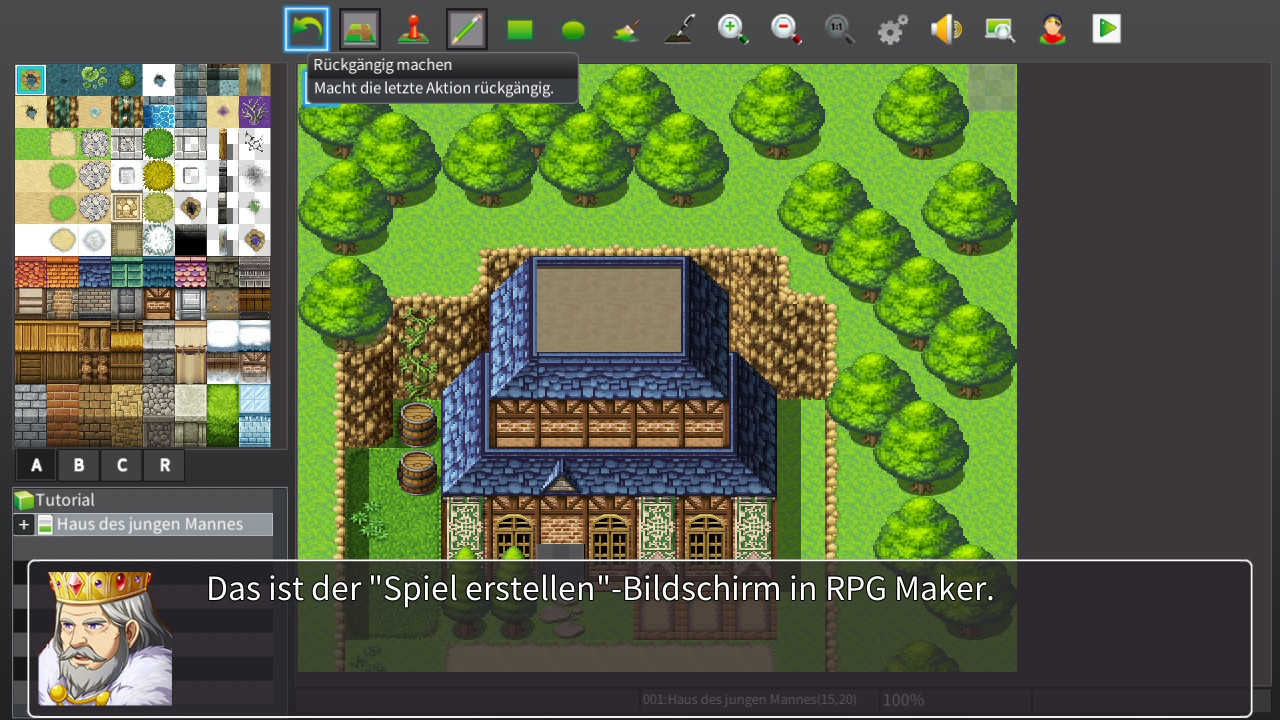Screen dimensions: 1280x720
Task: Click the tutorial dialogue message text
Action: click(600, 588)
